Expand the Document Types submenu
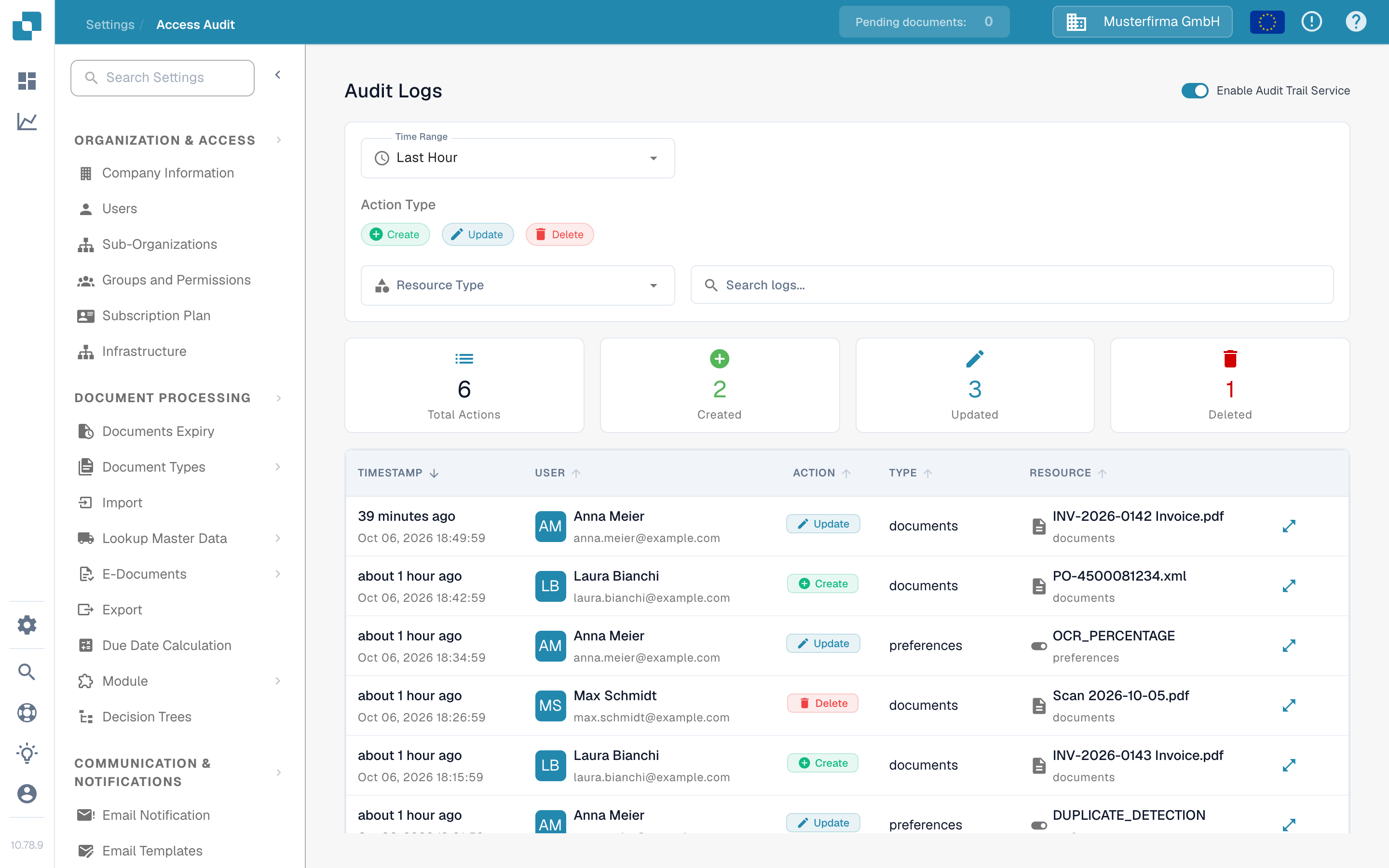1389x868 pixels. coord(278,467)
